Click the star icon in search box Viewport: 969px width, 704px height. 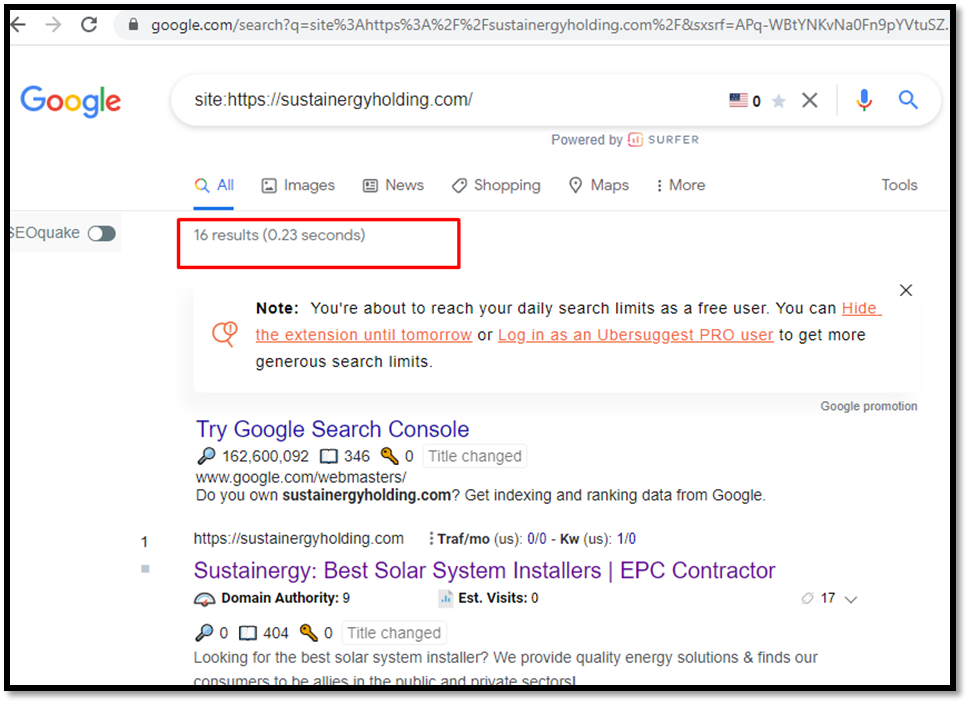pyautogui.click(x=779, y=101)
